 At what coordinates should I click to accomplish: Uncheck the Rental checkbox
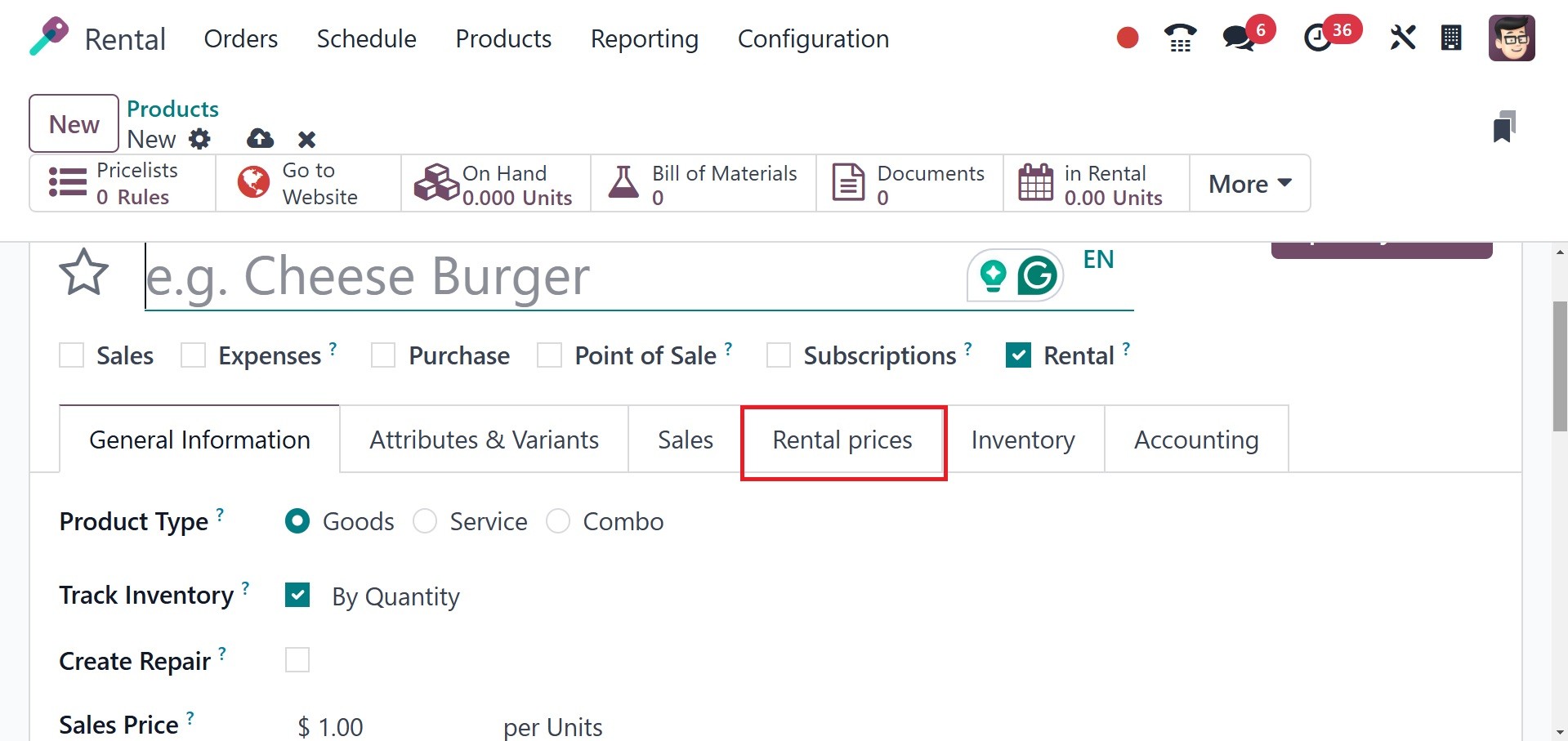[1018, 355]
